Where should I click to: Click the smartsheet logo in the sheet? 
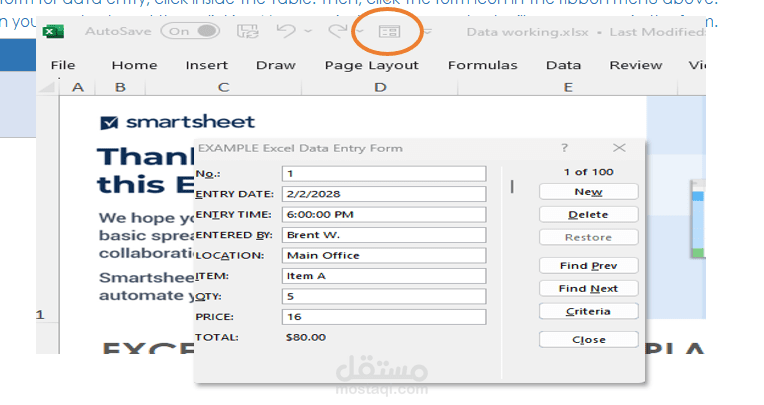pyautogui.click(x=177, y=122)
